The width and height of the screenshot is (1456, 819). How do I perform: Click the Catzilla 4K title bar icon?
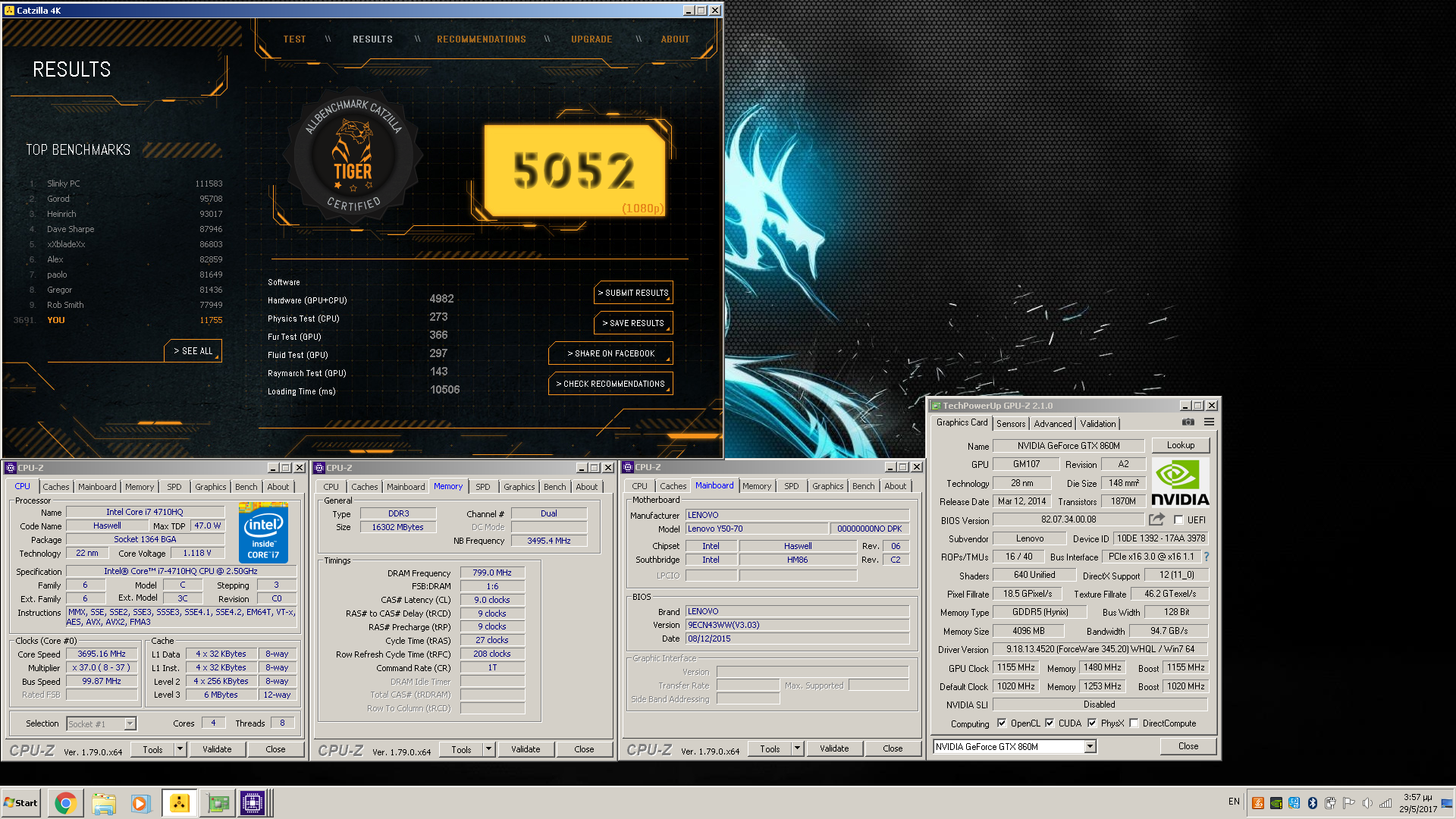pos(9,11)
